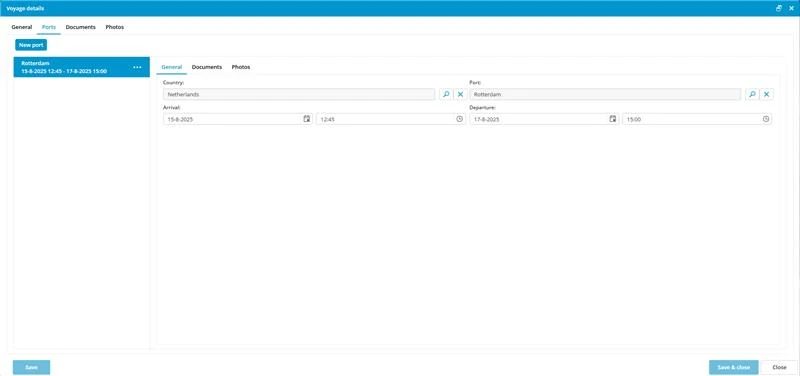Open the top-level Documents tab
Image resolution: width=800 pixels, height=376 pixels.
pyautogui.click(x=81, y=27)
